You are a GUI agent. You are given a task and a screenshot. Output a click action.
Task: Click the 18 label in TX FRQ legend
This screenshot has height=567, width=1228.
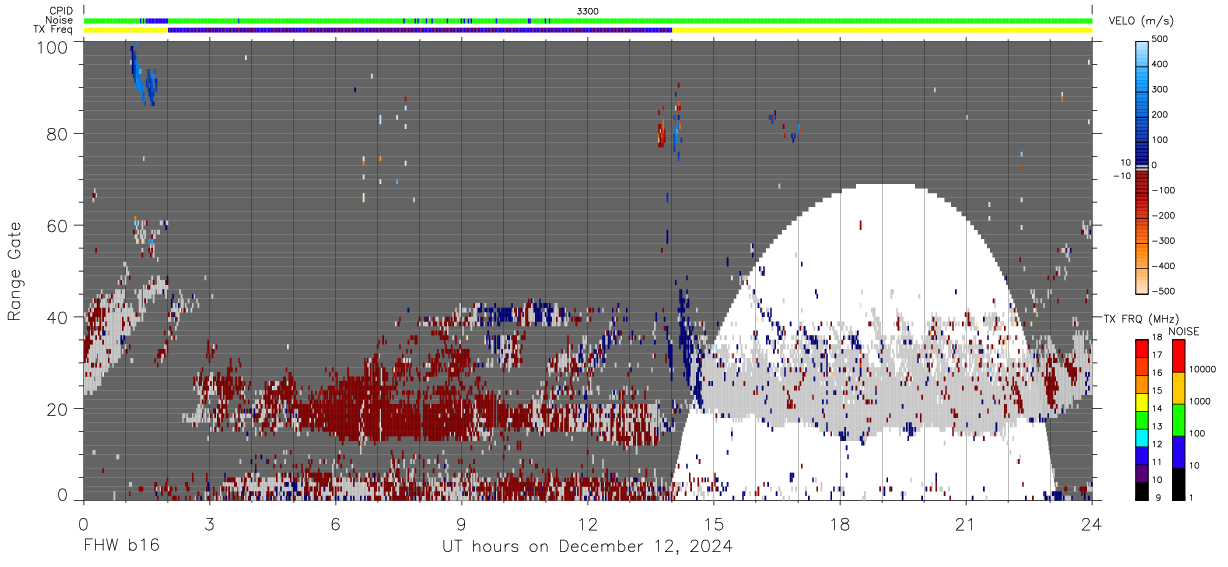(1158, 339)
